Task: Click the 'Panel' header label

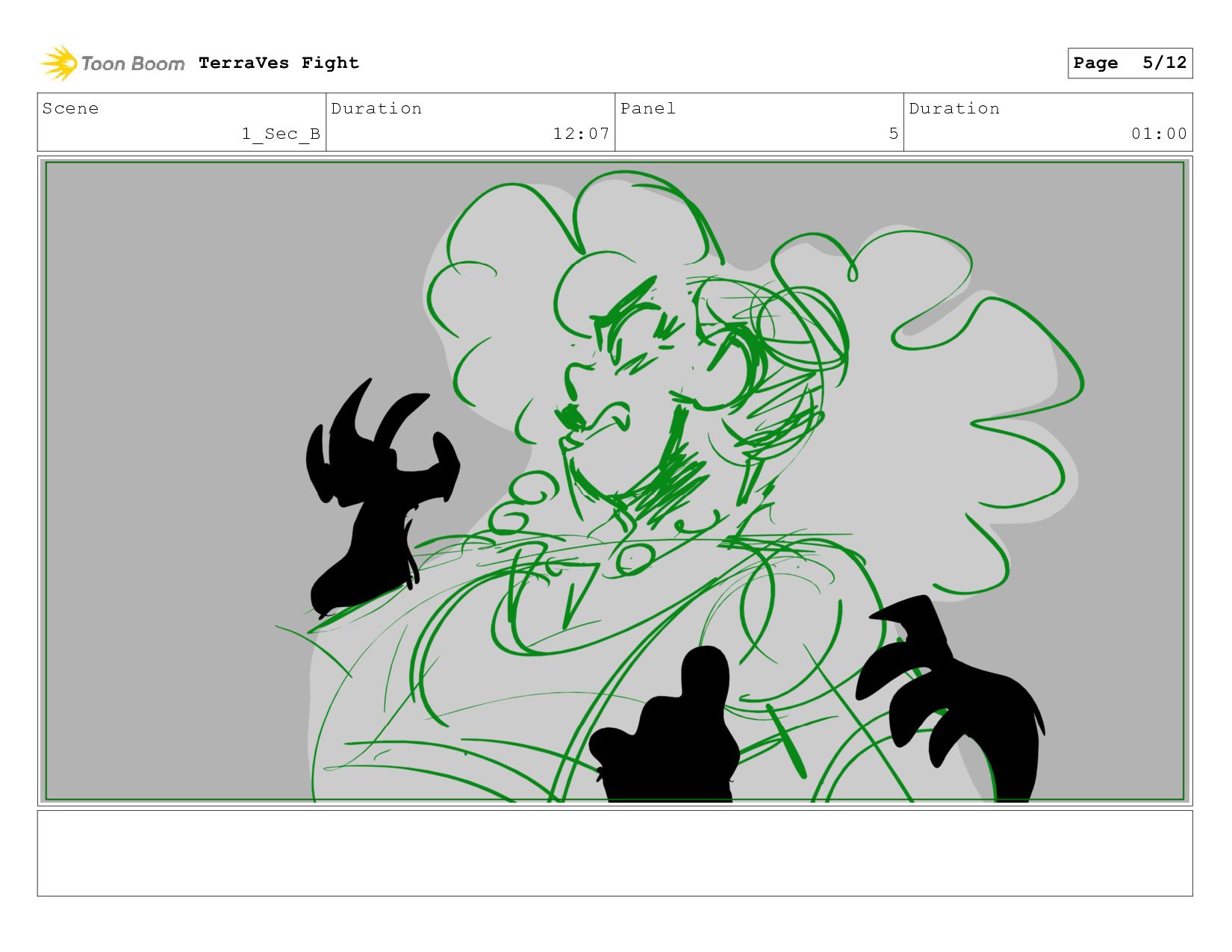Action: (647, 108)
